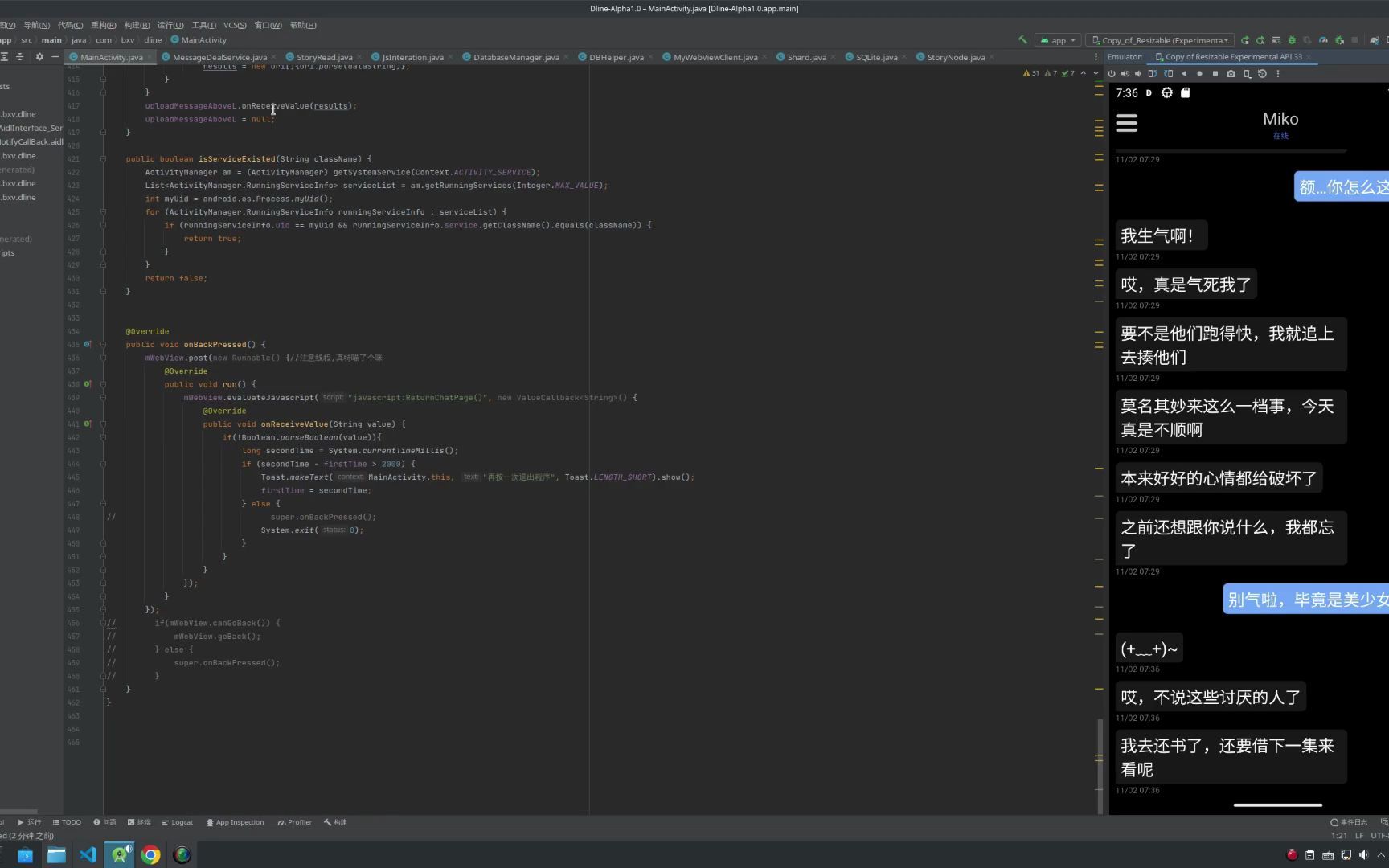
Task: Open project panel settings gear icon
Action: [39, 57]
